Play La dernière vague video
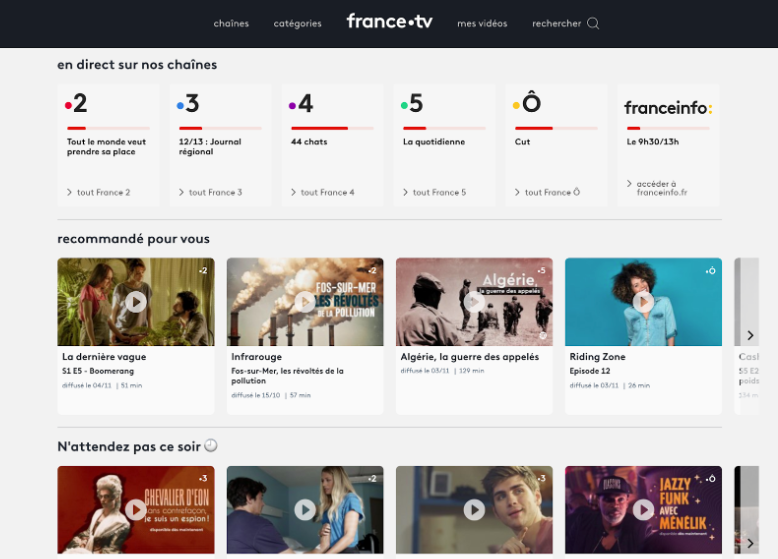Screen dimensions: 778x559 (136, 302)
